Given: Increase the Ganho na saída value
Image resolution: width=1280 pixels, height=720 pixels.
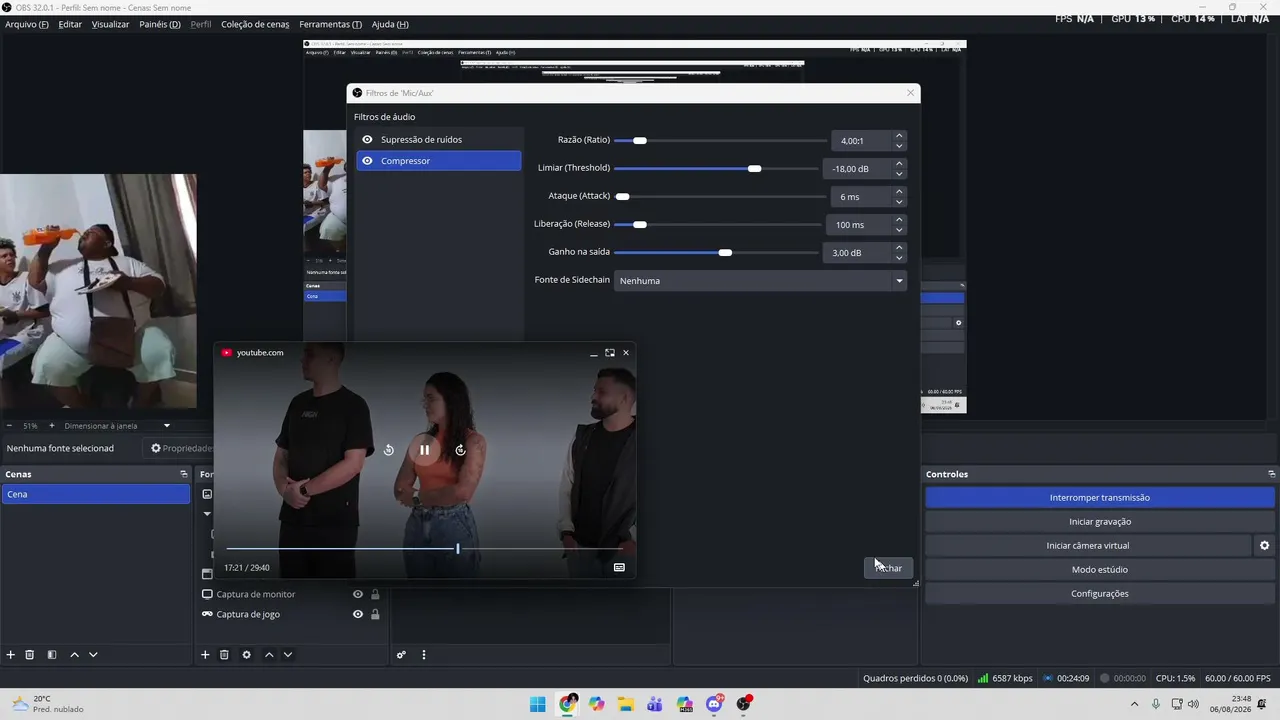Looking at the screenshot, I should point(899,247).
